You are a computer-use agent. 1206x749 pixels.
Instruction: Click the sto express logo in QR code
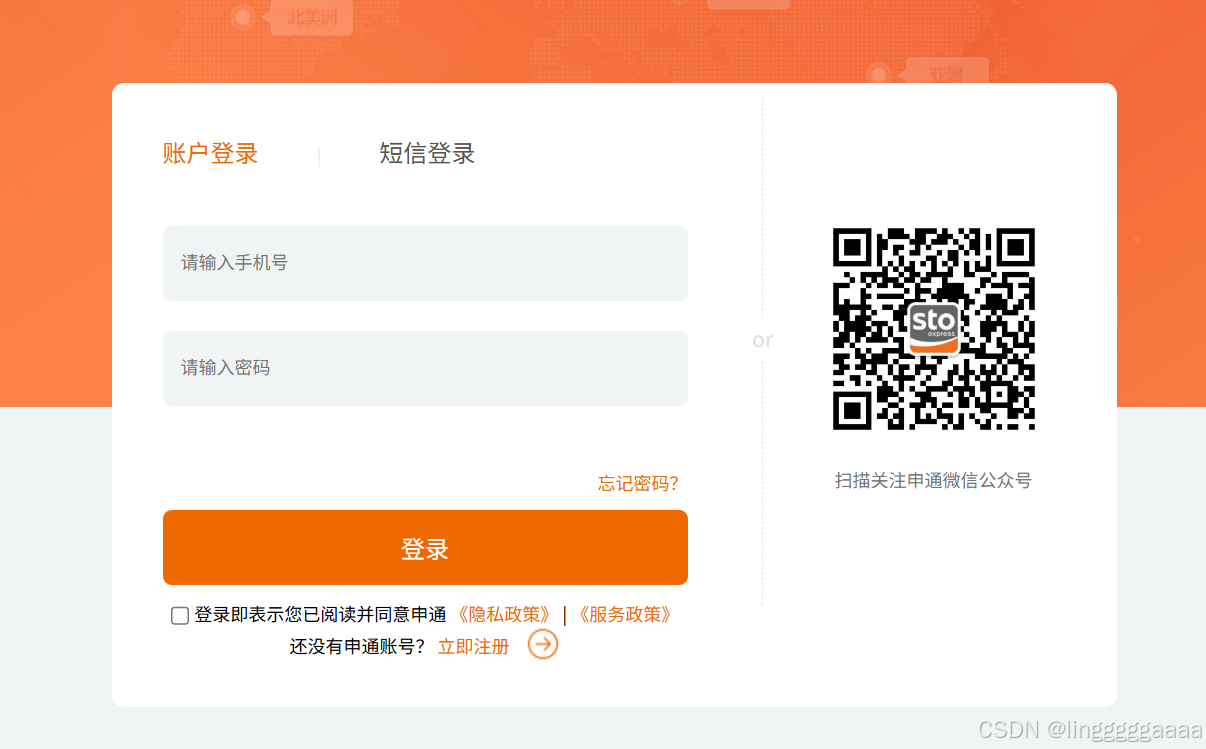(x=934, y=328)
